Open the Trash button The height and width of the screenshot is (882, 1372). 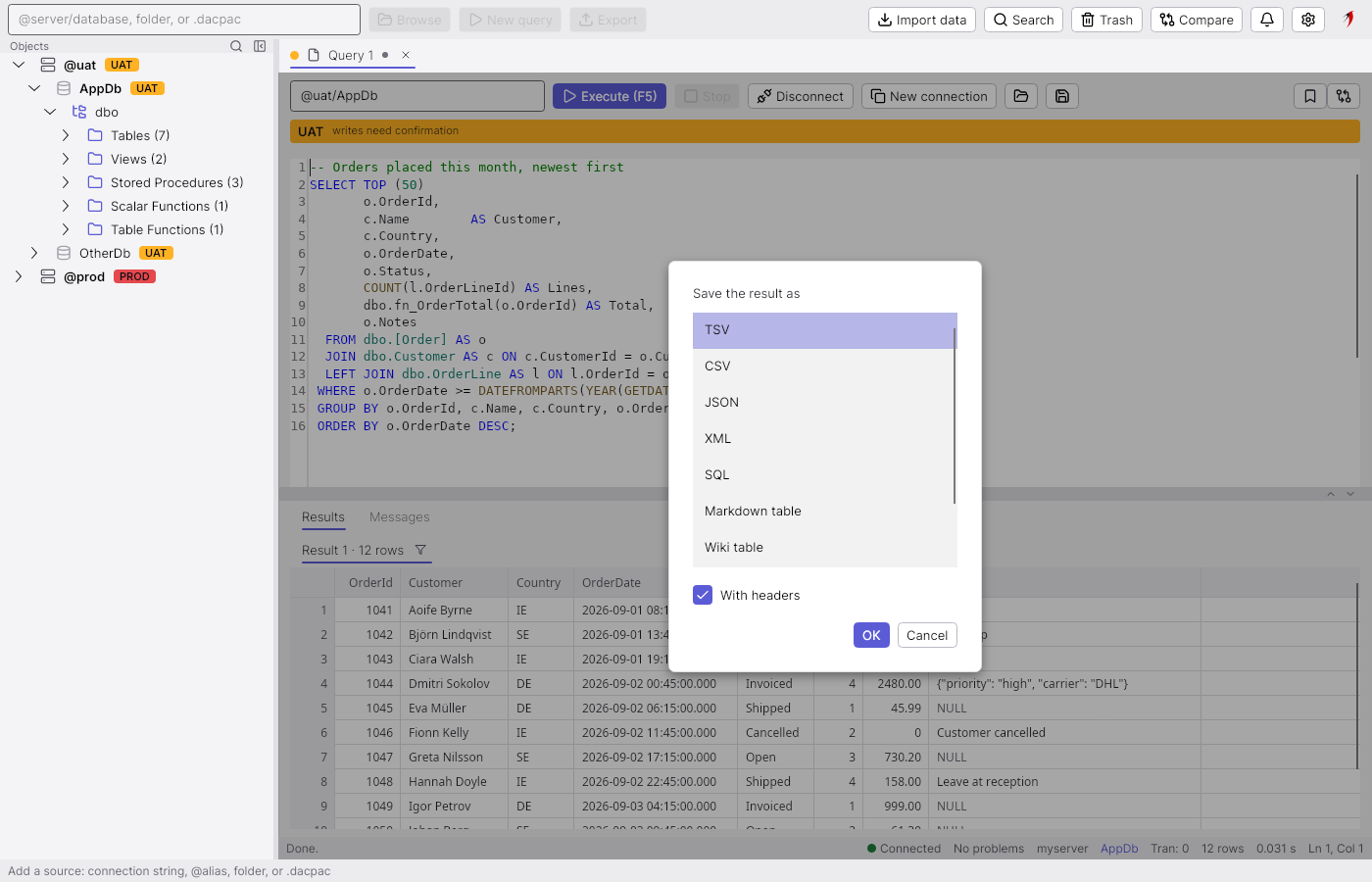1106,20
